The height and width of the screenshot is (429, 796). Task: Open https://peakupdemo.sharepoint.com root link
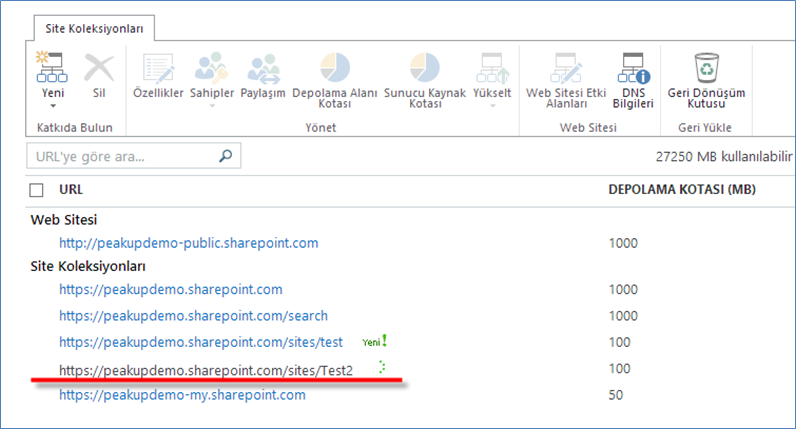pyautogui.click(x=171, y=290)
